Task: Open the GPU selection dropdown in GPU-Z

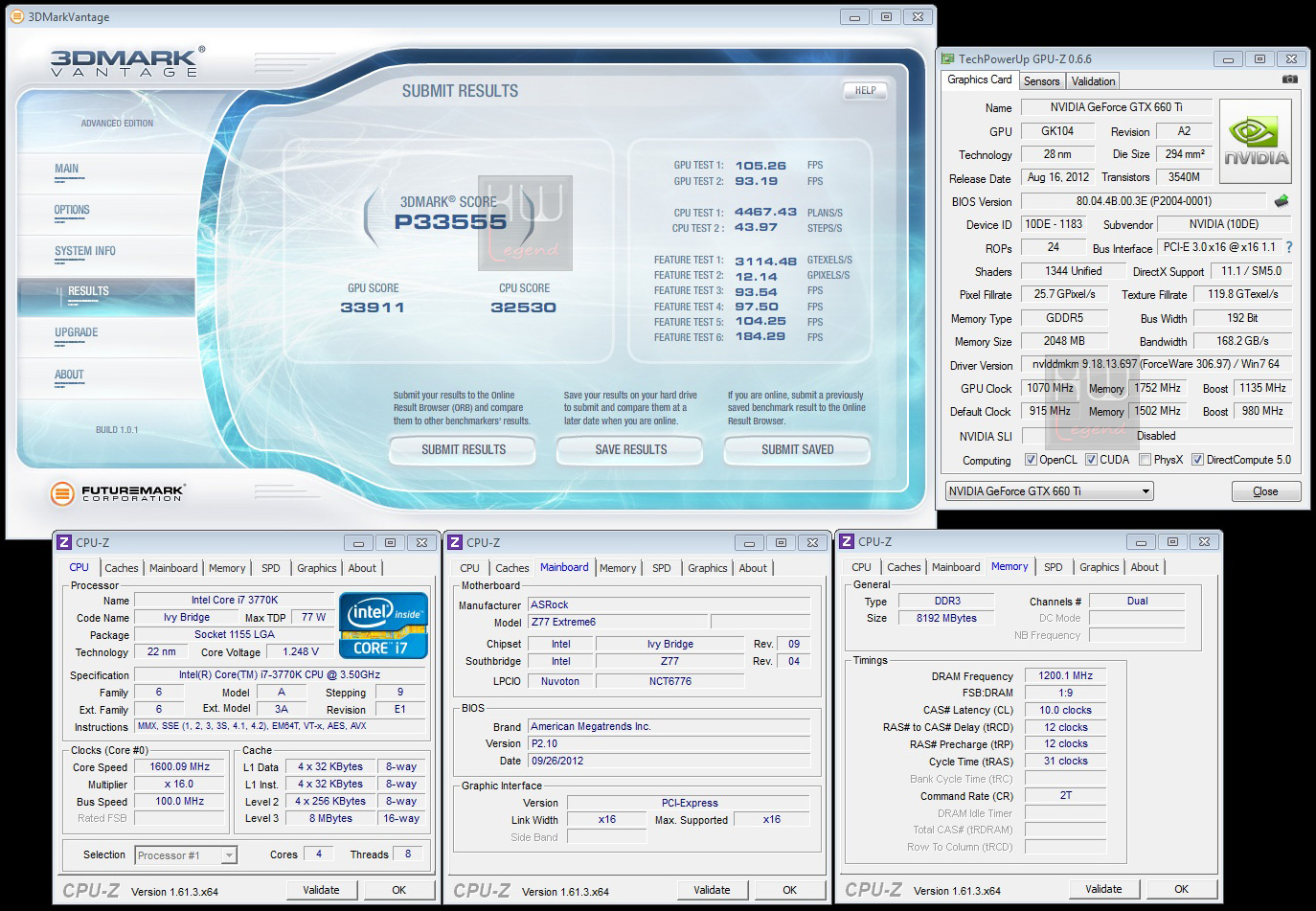Action: click(1049, 491)
